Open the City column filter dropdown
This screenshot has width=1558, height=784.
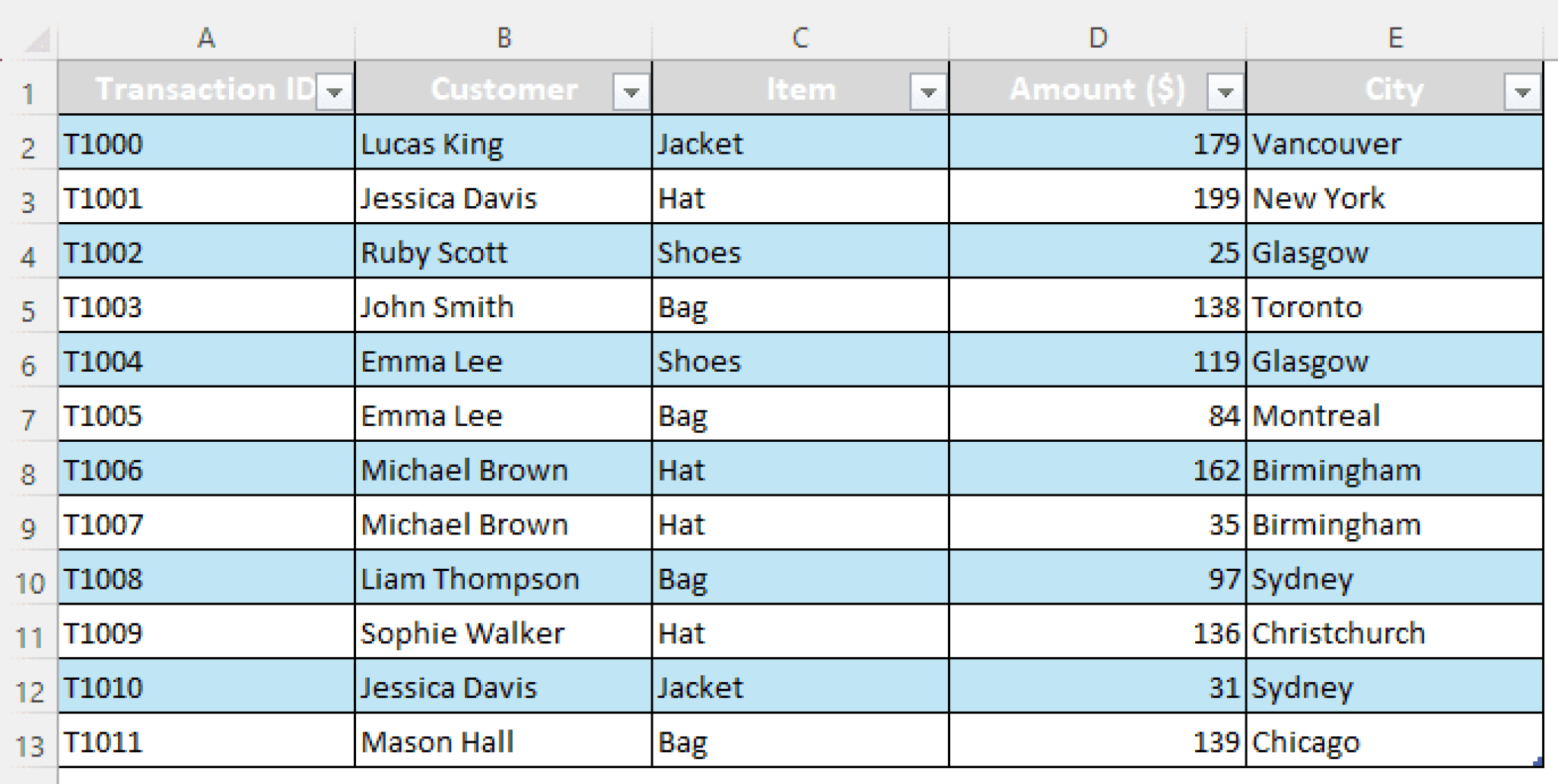click(1519, 90)
